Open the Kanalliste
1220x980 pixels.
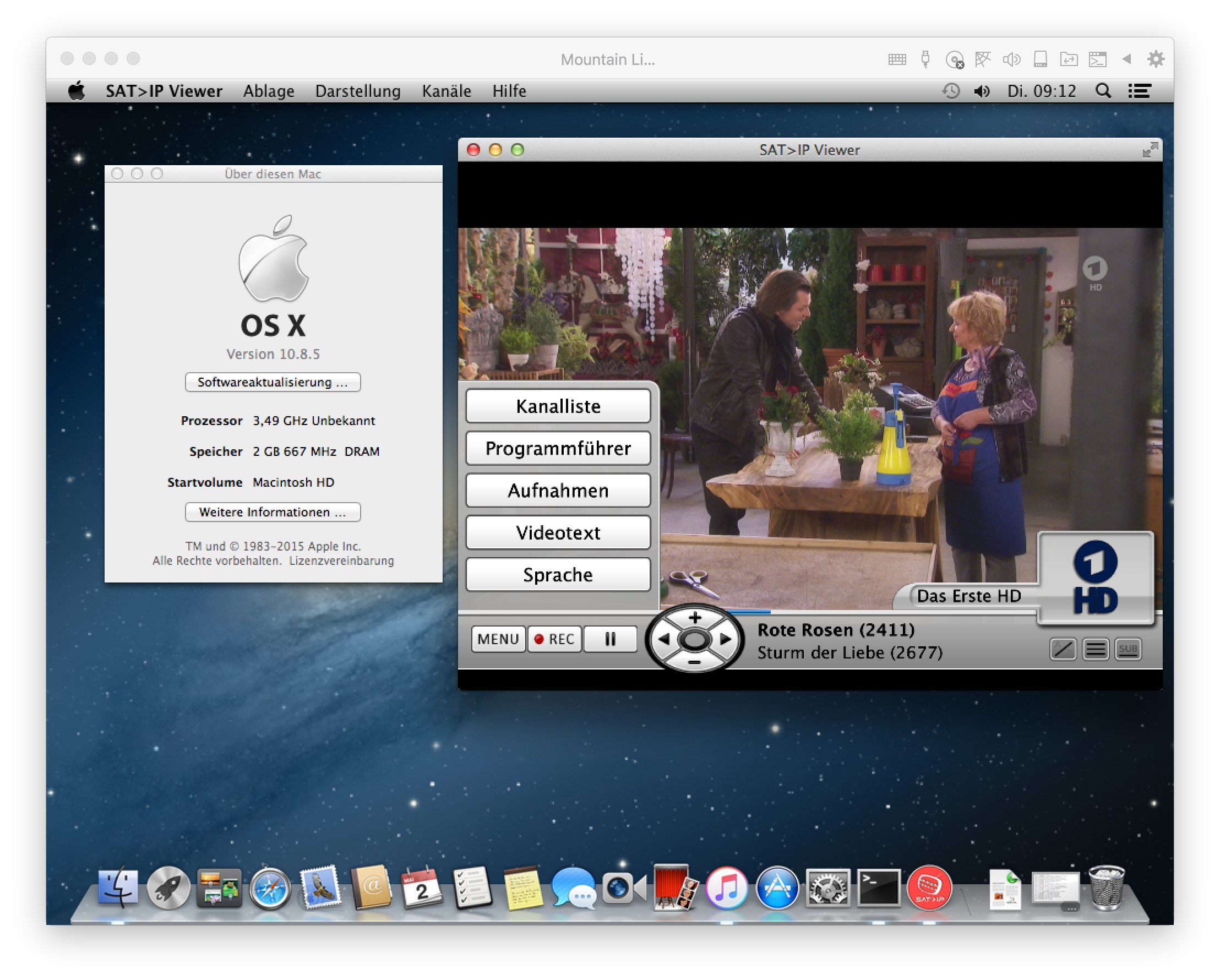point(558,406)
